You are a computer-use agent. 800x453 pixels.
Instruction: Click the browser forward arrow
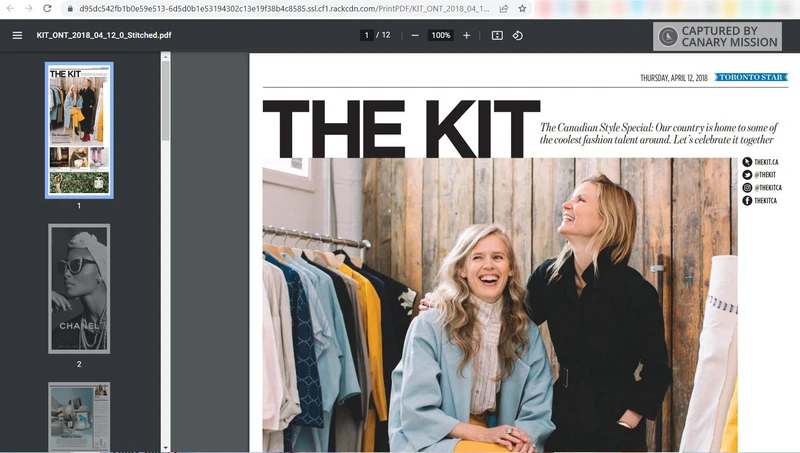(29, 8)
